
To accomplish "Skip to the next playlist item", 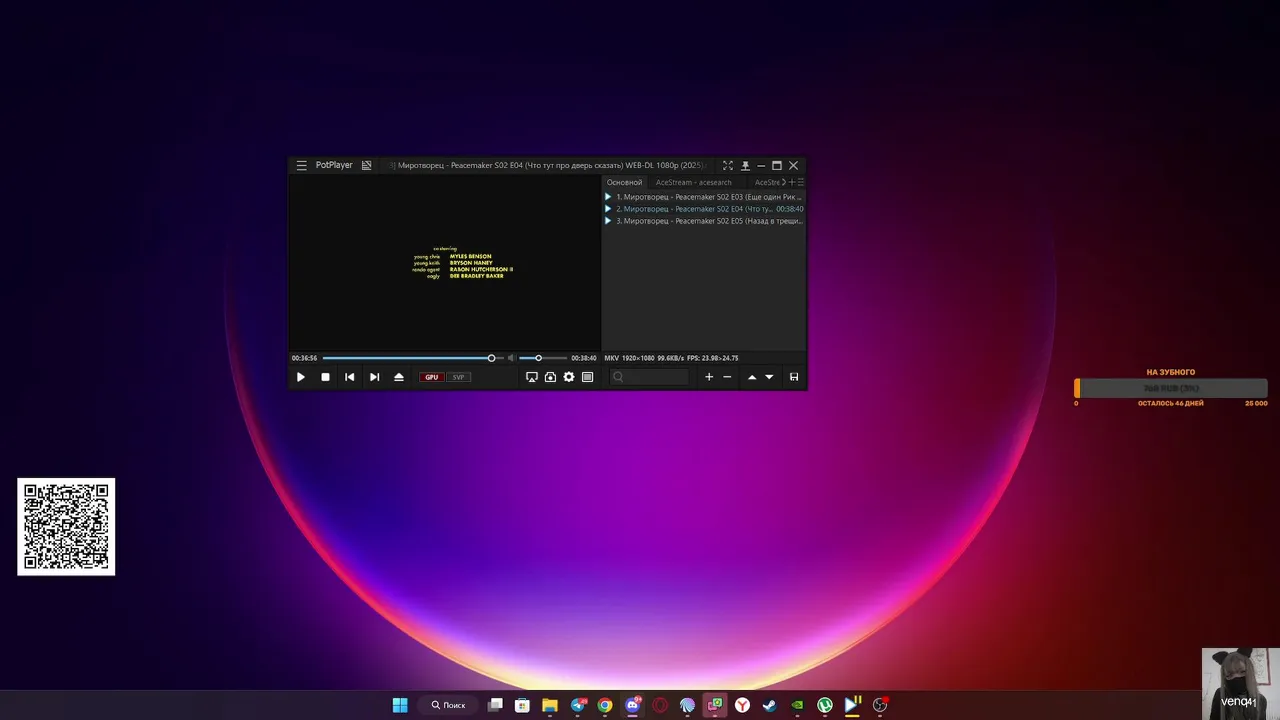I will [374, 377].
